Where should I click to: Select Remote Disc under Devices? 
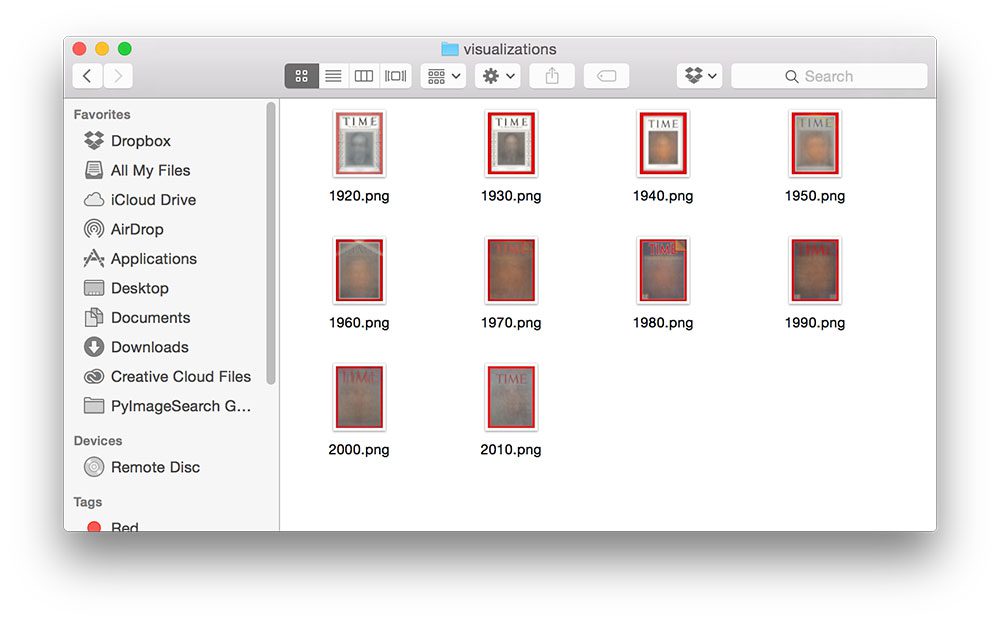154,467
